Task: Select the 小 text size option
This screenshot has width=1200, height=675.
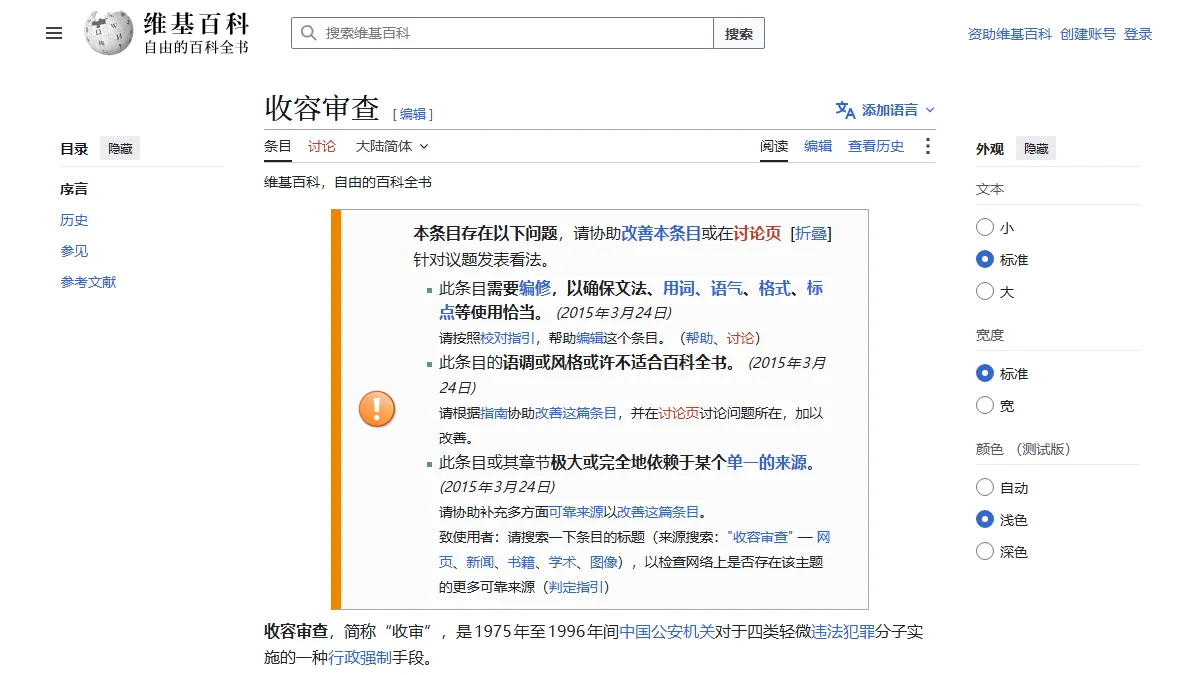Action: tap(985, 228)
